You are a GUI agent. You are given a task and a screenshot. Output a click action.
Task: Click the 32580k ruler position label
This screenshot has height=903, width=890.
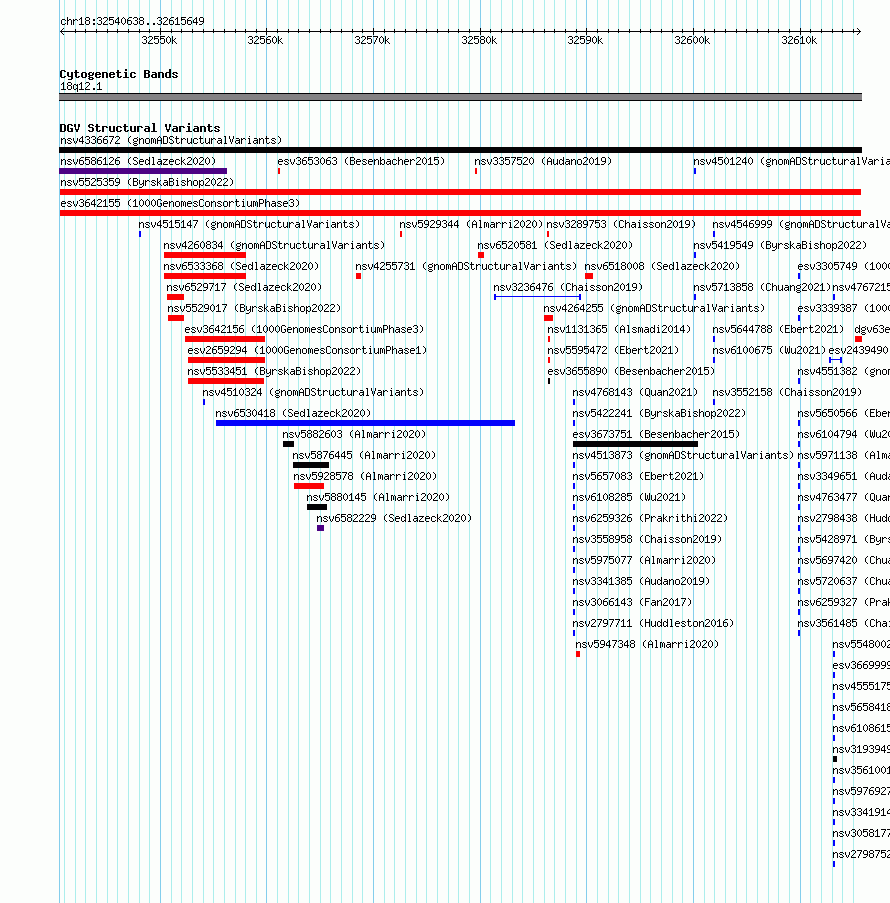click(479, 40)
